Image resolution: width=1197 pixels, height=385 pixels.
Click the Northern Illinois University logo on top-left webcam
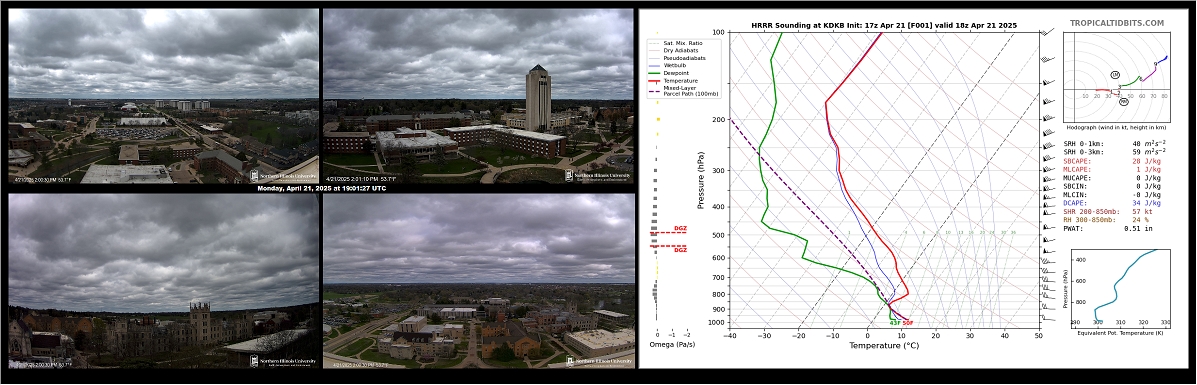(282, 176)
